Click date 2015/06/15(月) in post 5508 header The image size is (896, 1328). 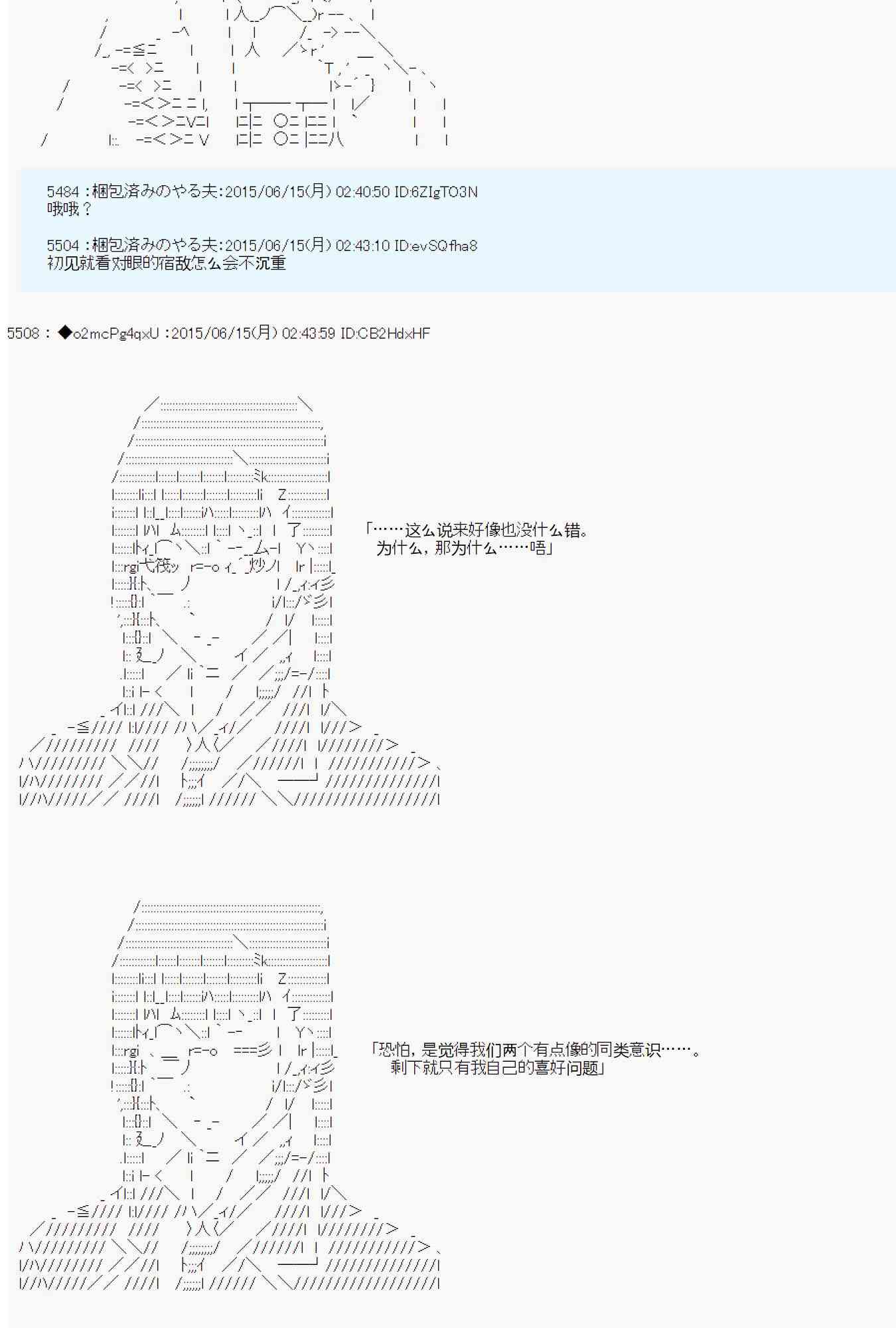(x=224, y=333)
